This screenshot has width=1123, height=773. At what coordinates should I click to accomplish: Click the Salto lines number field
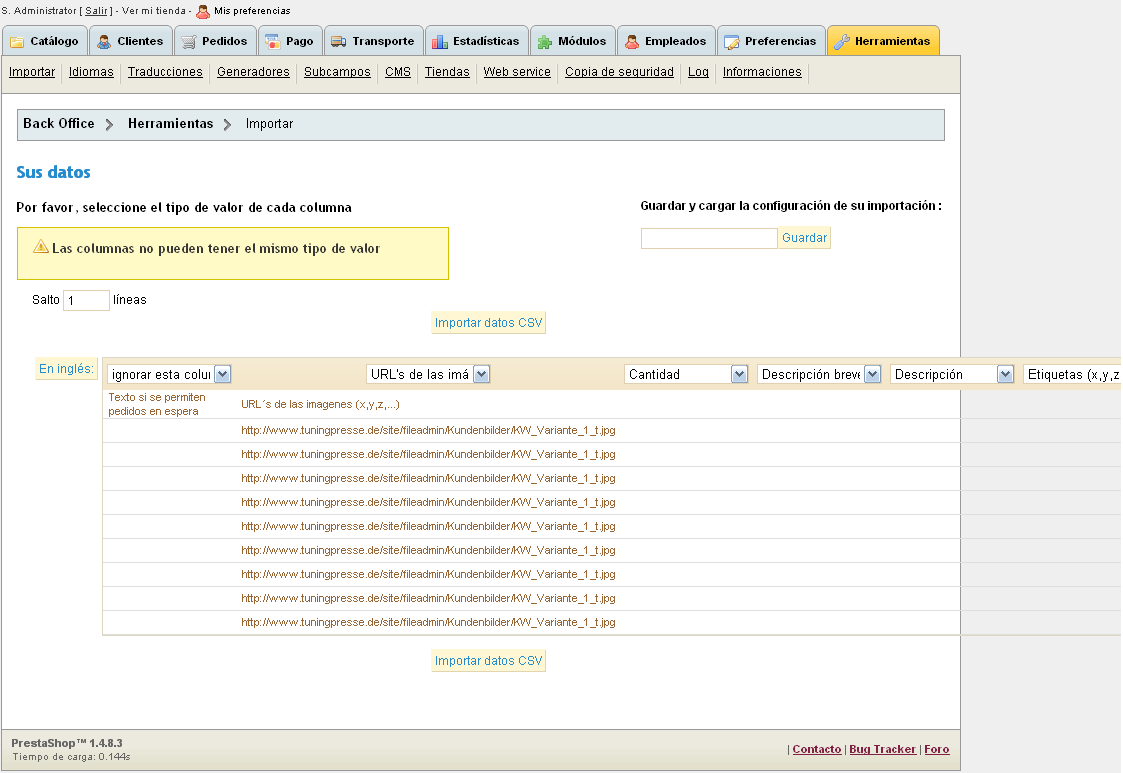pyautogui.click(x=86, y=300)
